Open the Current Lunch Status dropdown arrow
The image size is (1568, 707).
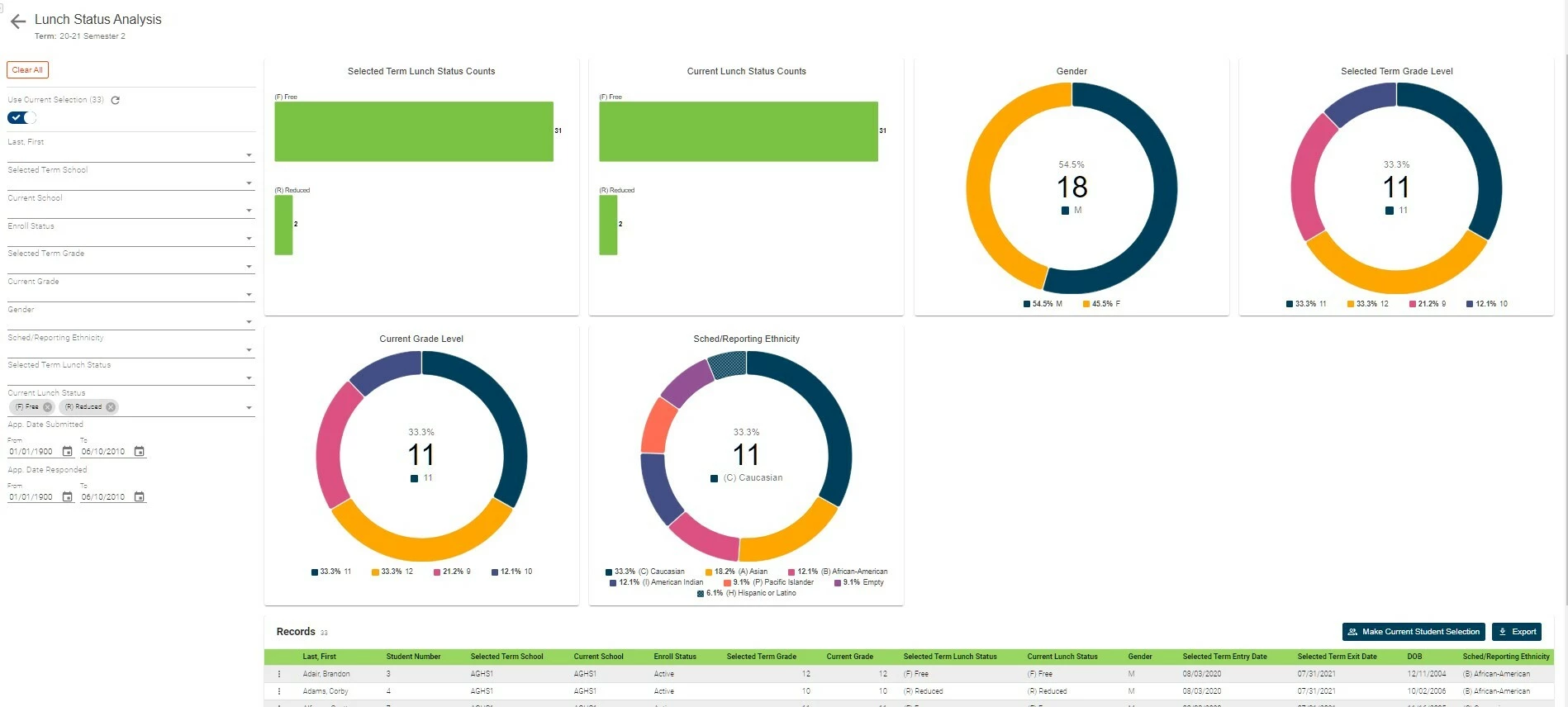(x=249, y=408)
